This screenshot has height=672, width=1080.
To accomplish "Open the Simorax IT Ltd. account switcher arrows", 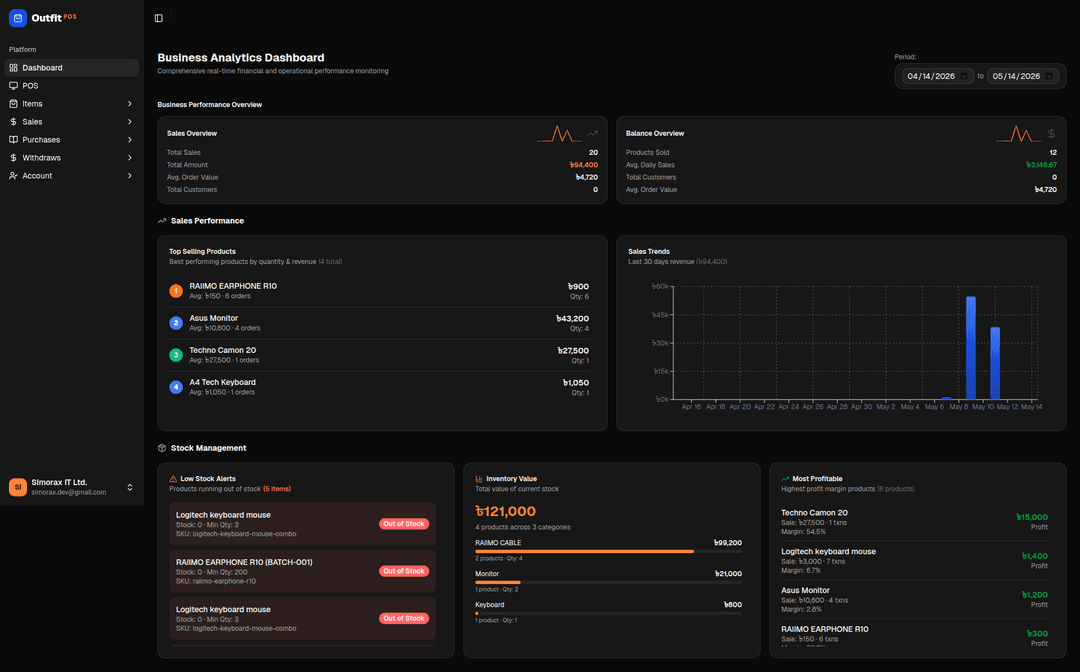I will [129, 487].
